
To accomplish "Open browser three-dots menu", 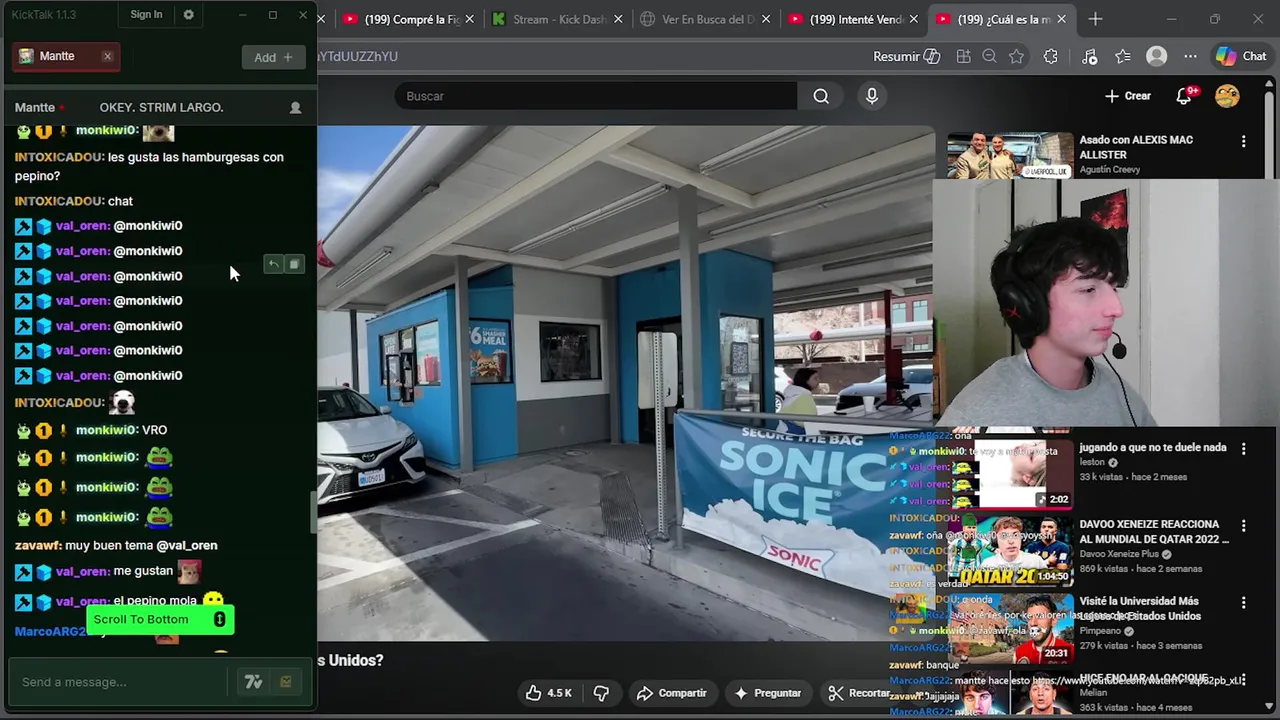I will pyautogui.click(x=1190, y=57).
